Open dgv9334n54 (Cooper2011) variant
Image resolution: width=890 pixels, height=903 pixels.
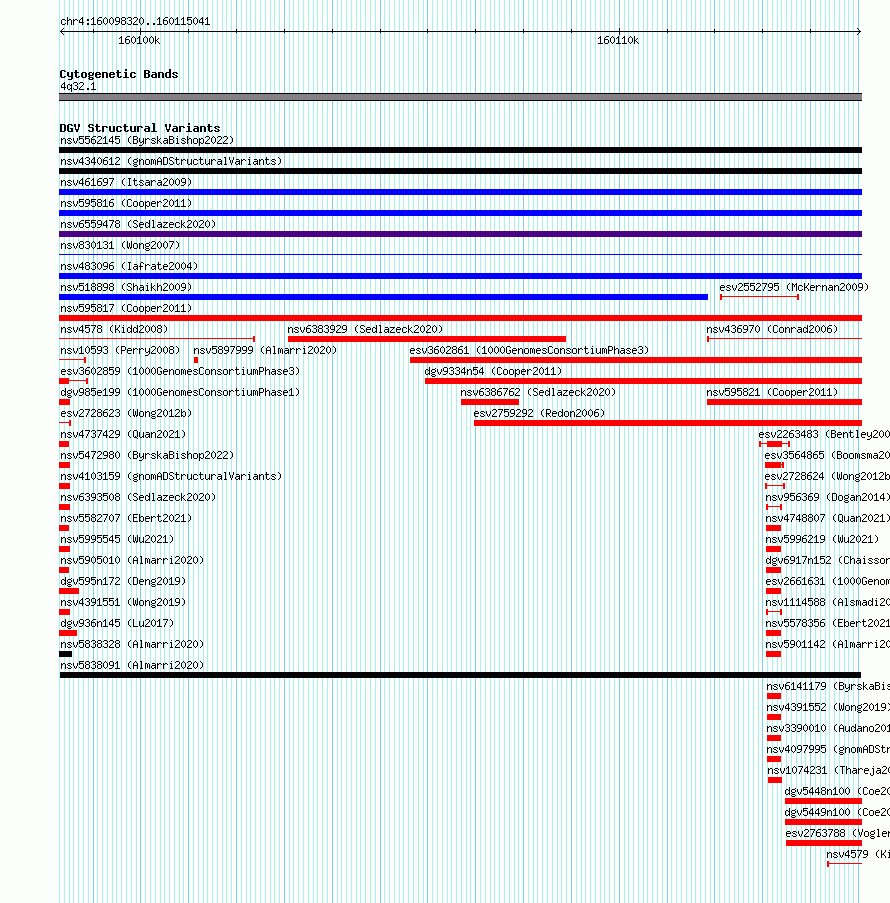click(493, 371)
